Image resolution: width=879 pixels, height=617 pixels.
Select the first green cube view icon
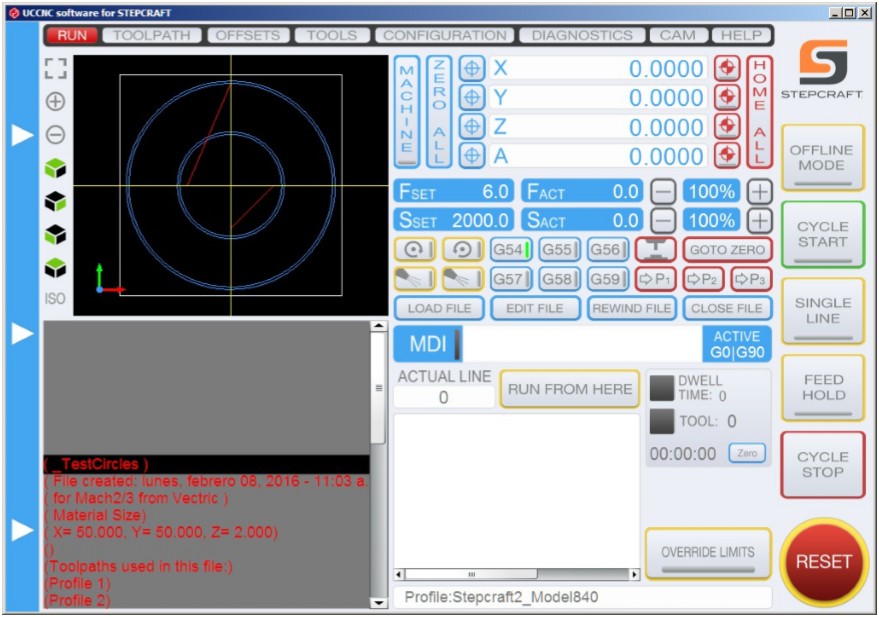[x=55, y=168]
